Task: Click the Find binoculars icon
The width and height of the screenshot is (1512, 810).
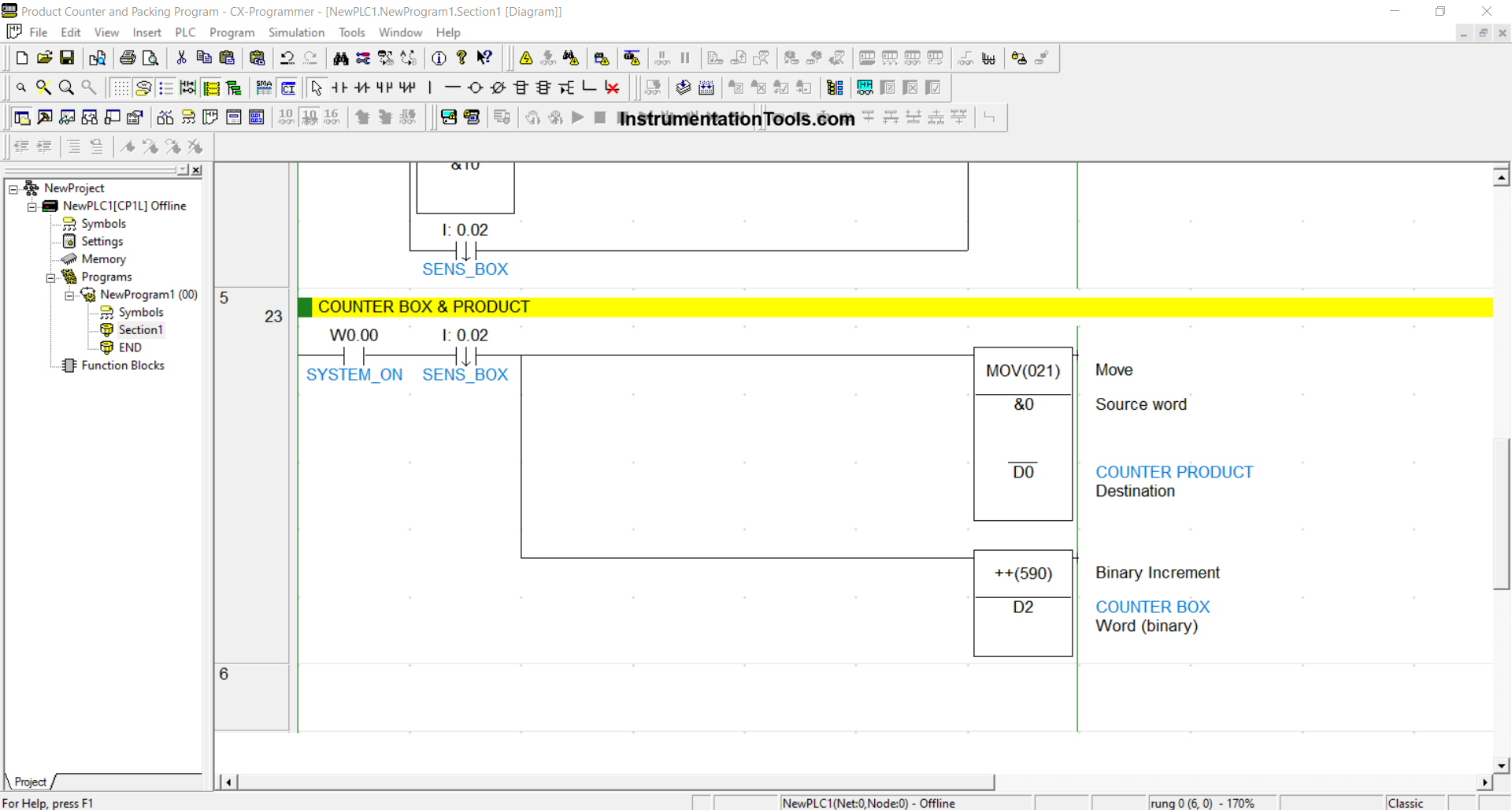Action: 340,58
